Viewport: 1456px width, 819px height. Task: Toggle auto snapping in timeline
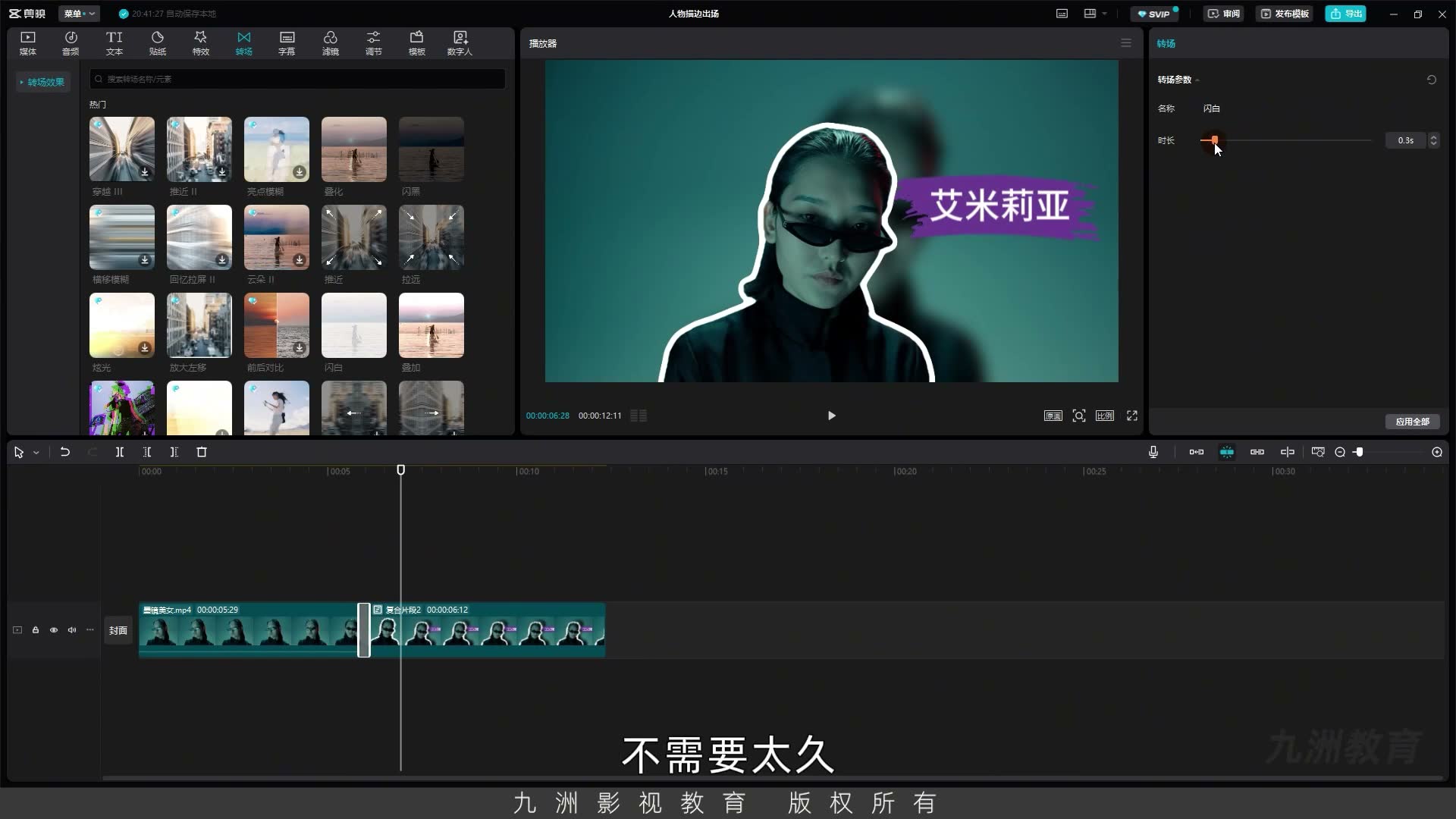tap(1226, 452)
